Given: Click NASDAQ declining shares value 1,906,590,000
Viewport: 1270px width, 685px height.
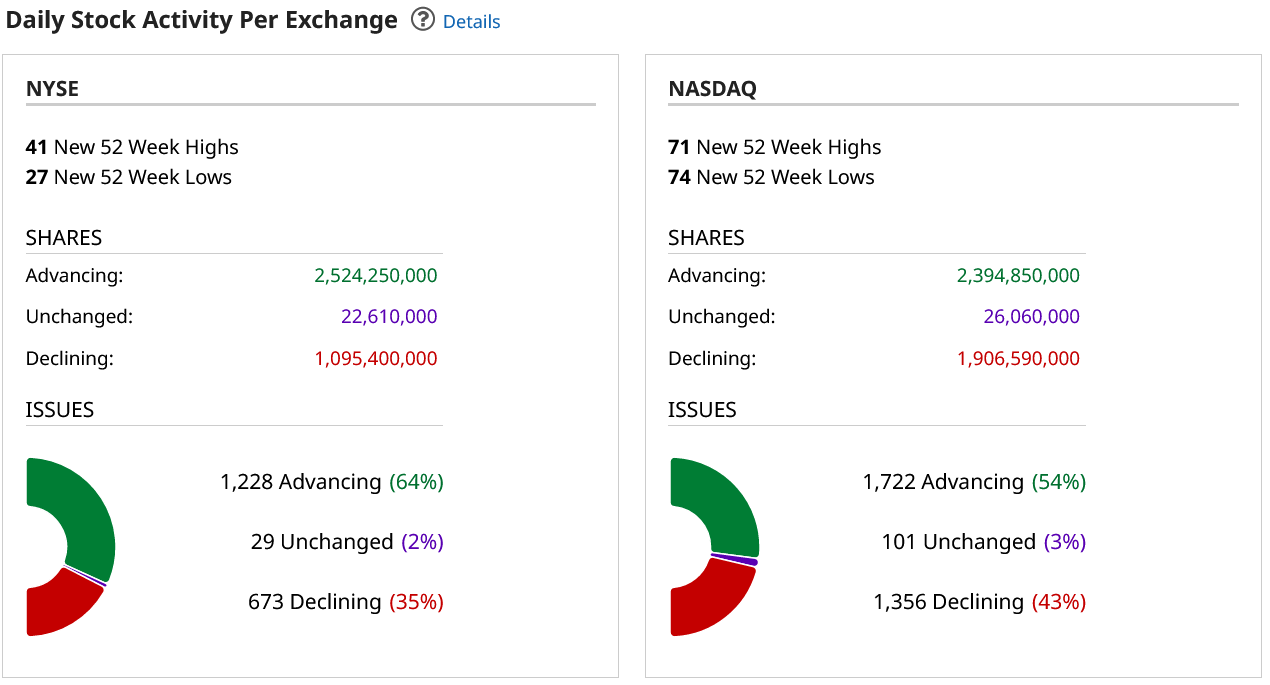Looking at the screenshot, I should tap(1018, 358).
